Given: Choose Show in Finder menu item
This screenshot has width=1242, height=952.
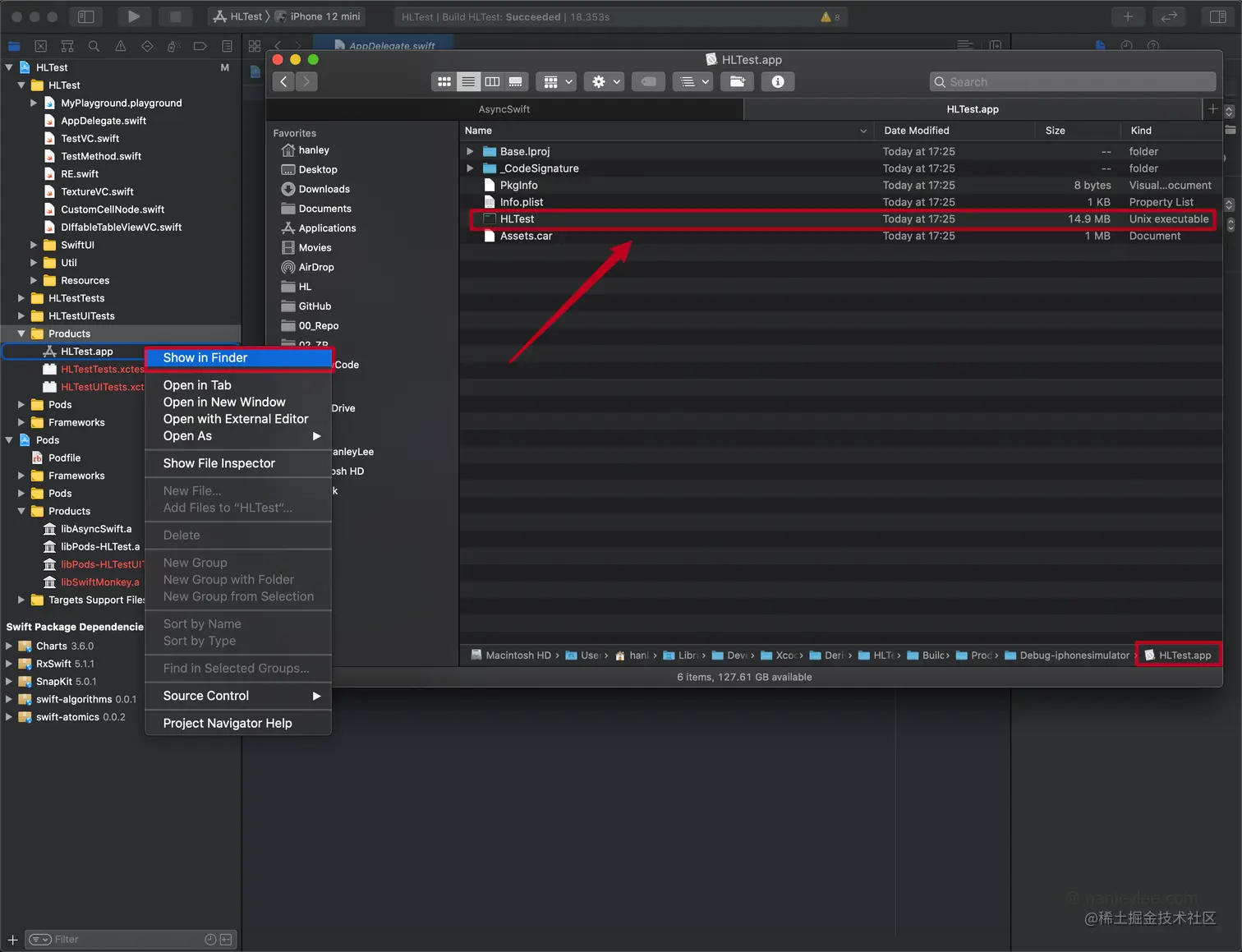Looking at the screenshot, I should [238, 357].
